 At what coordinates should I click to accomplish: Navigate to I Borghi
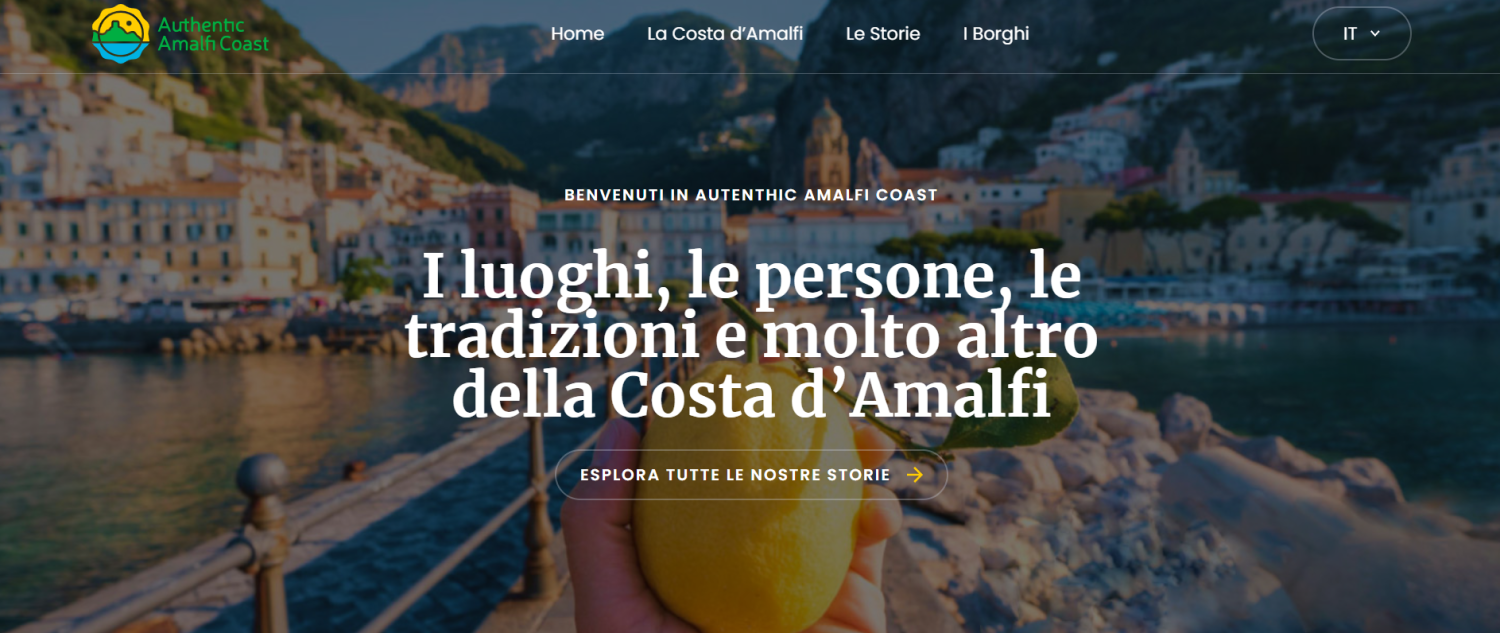pyautogui.click(x=996, y=33)
